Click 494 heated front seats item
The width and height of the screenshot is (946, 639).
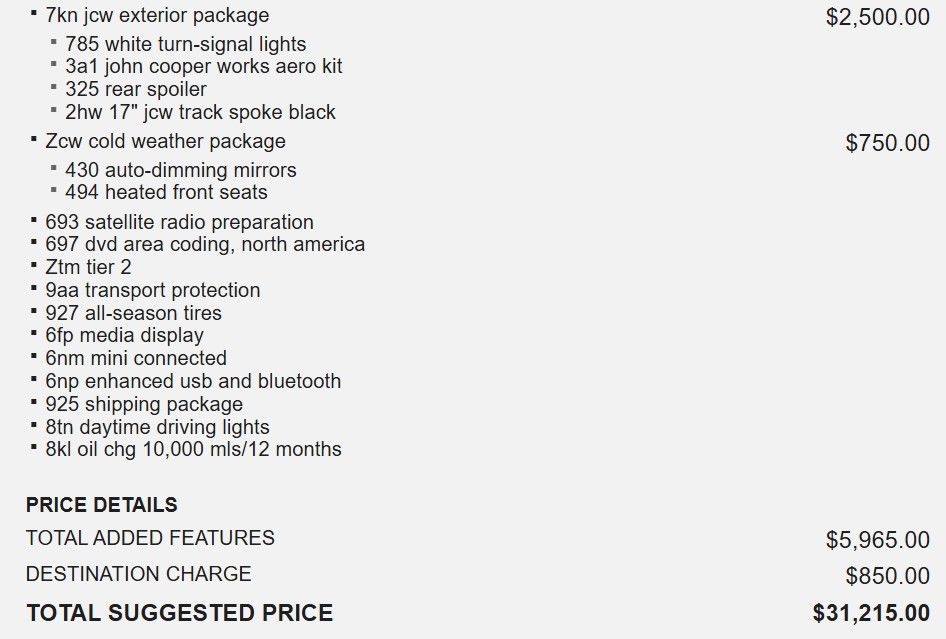click(166, 192)
